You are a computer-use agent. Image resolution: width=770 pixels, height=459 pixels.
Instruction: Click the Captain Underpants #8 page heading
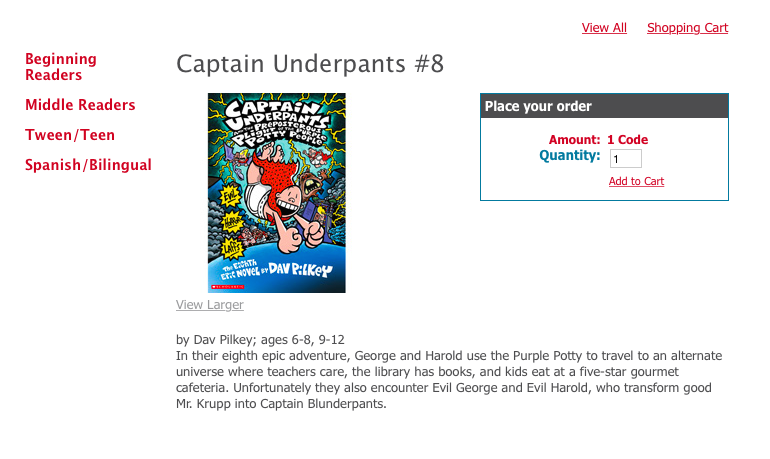[x=310, y=65]
